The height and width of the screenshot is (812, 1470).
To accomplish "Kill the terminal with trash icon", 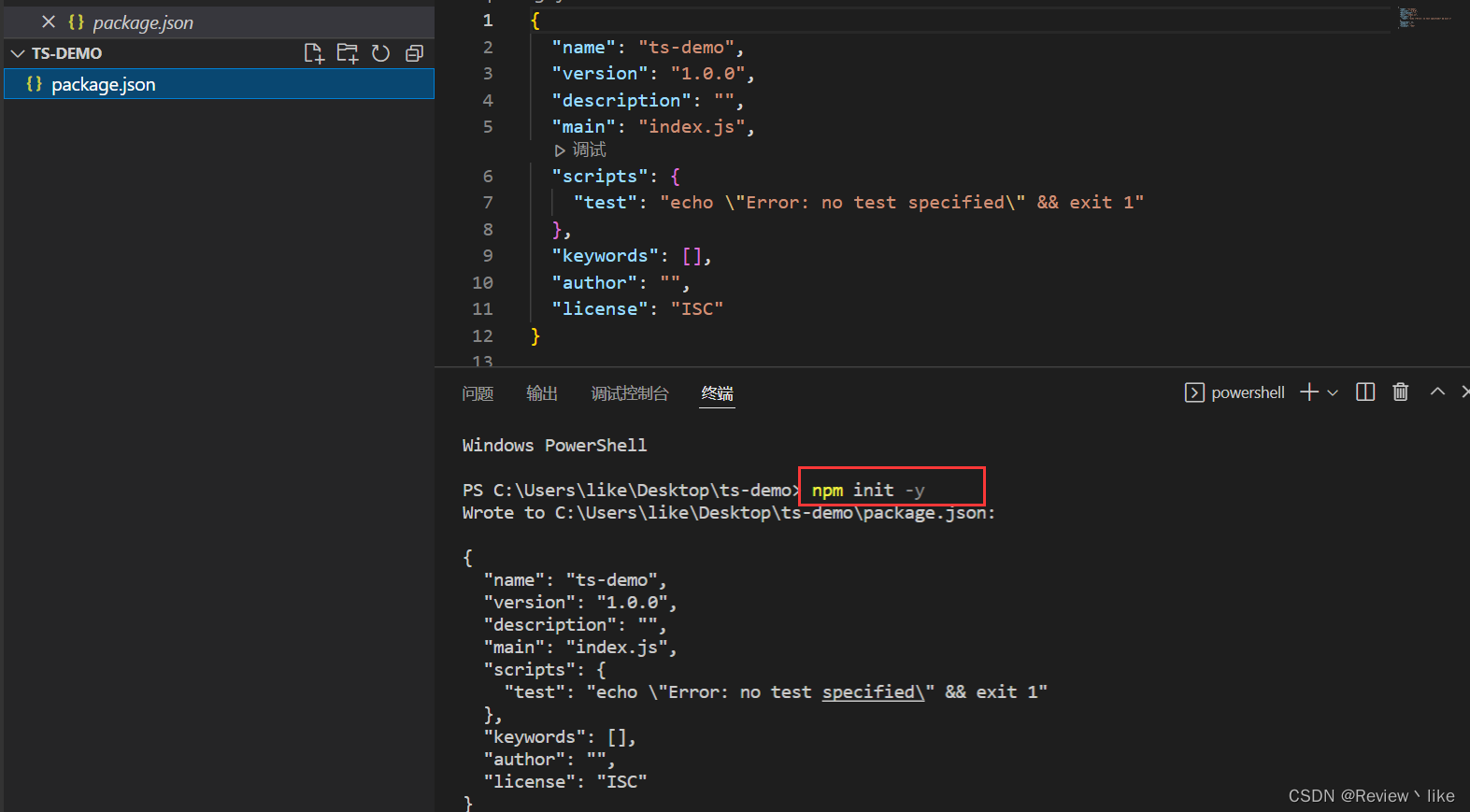I will pyautogui.click(x=1400, y=392).
